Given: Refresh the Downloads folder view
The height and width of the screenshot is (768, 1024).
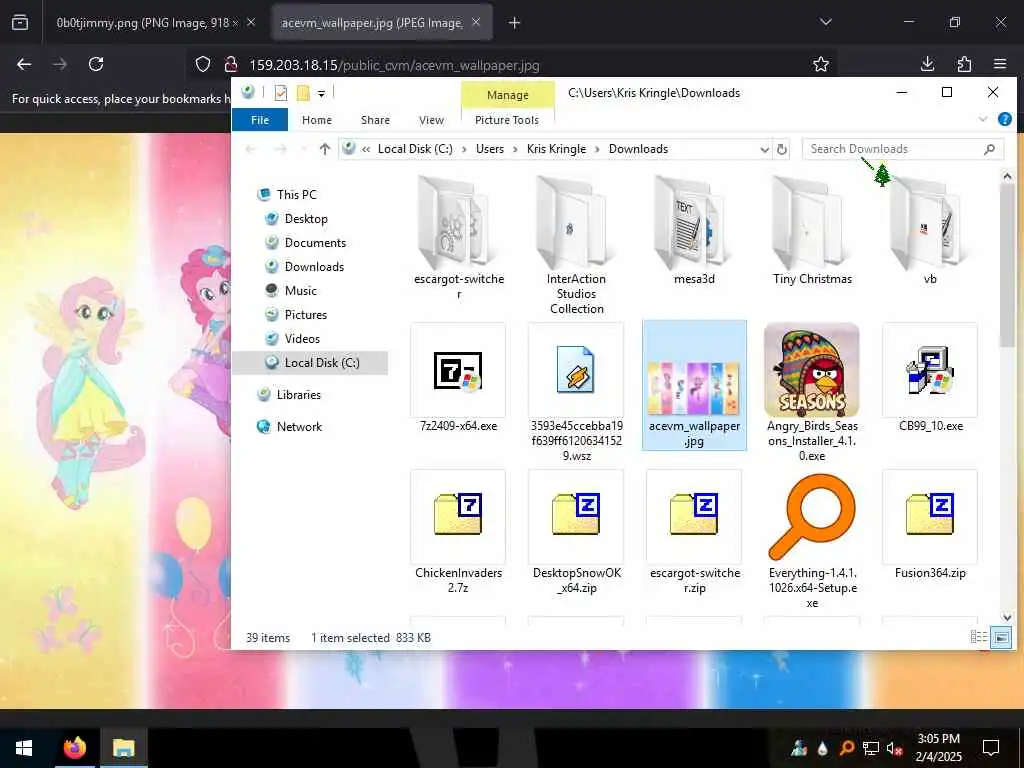Looking at the screenshot, I should point(782,150).
